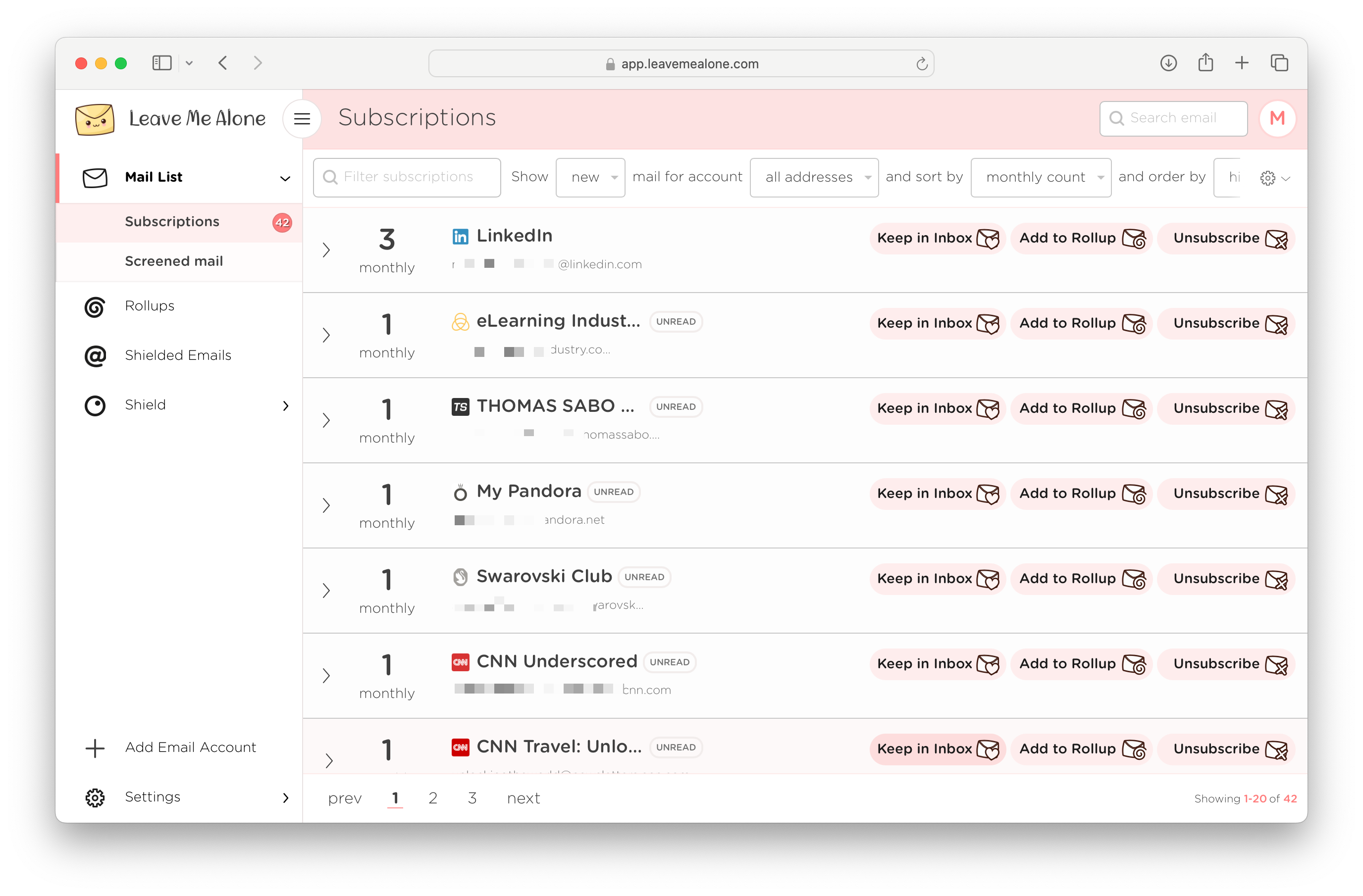This screenshot has width=1363, height=896.
Task: Click the eLearning Industry sender icon
Action: pyautogui.click(x=460, y=322)
